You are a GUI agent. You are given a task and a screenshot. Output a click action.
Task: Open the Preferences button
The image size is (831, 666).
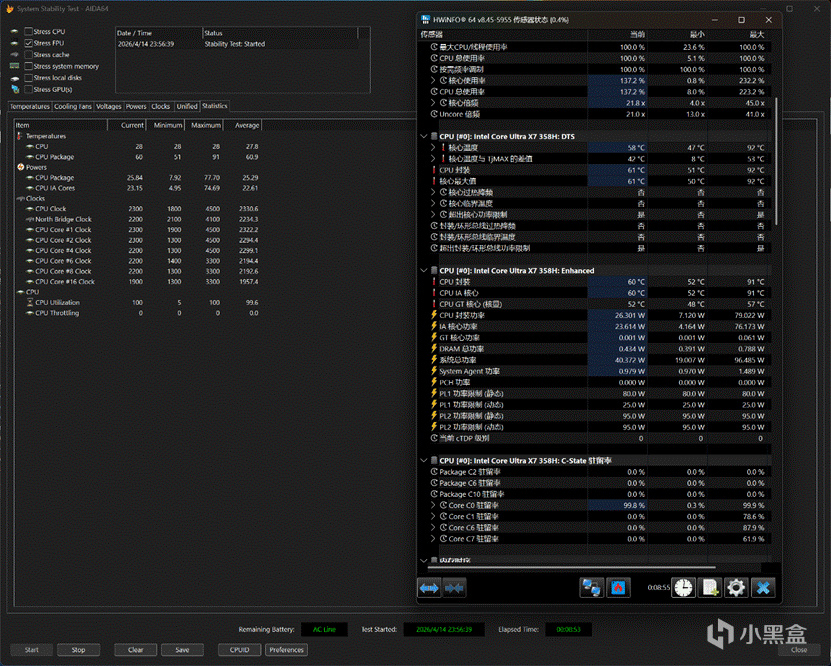click(286, 650)
